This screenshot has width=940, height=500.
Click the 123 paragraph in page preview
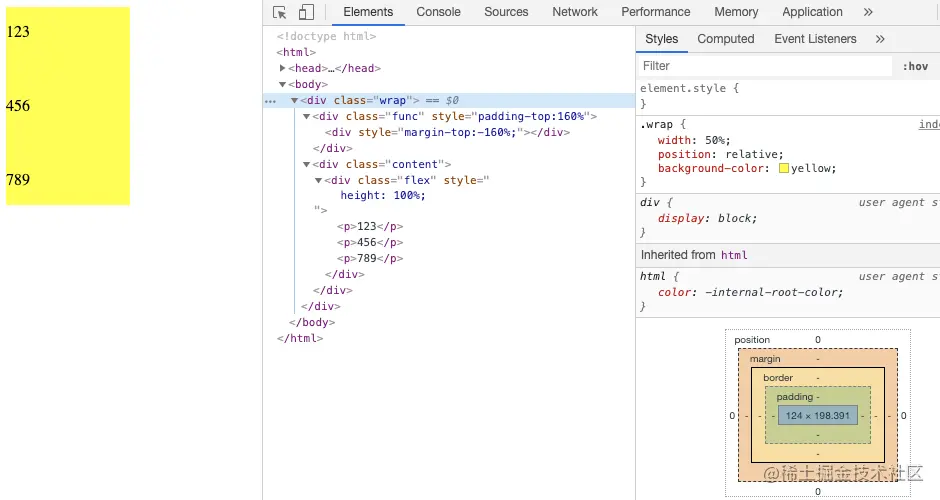(x=17, y=32)
